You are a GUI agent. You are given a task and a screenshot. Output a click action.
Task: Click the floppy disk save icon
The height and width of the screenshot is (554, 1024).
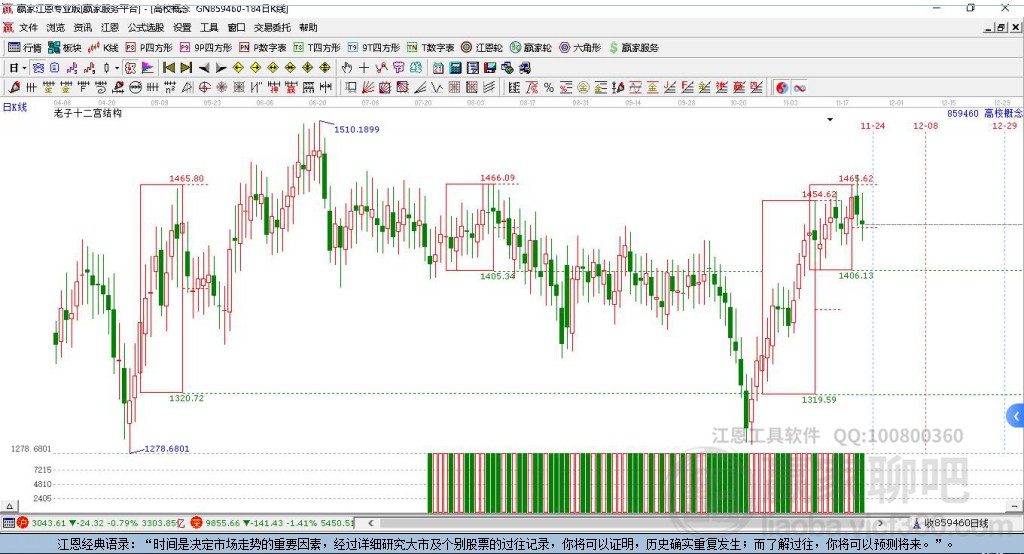pos(490,68)
